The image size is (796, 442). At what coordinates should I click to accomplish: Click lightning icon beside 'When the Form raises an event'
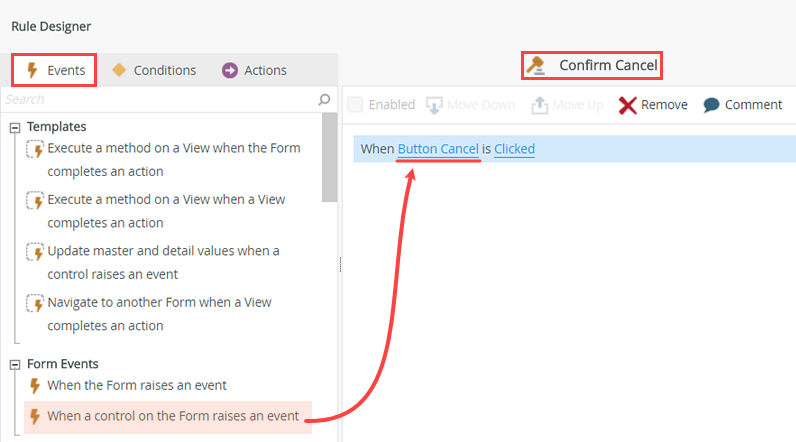coord(35,385)
